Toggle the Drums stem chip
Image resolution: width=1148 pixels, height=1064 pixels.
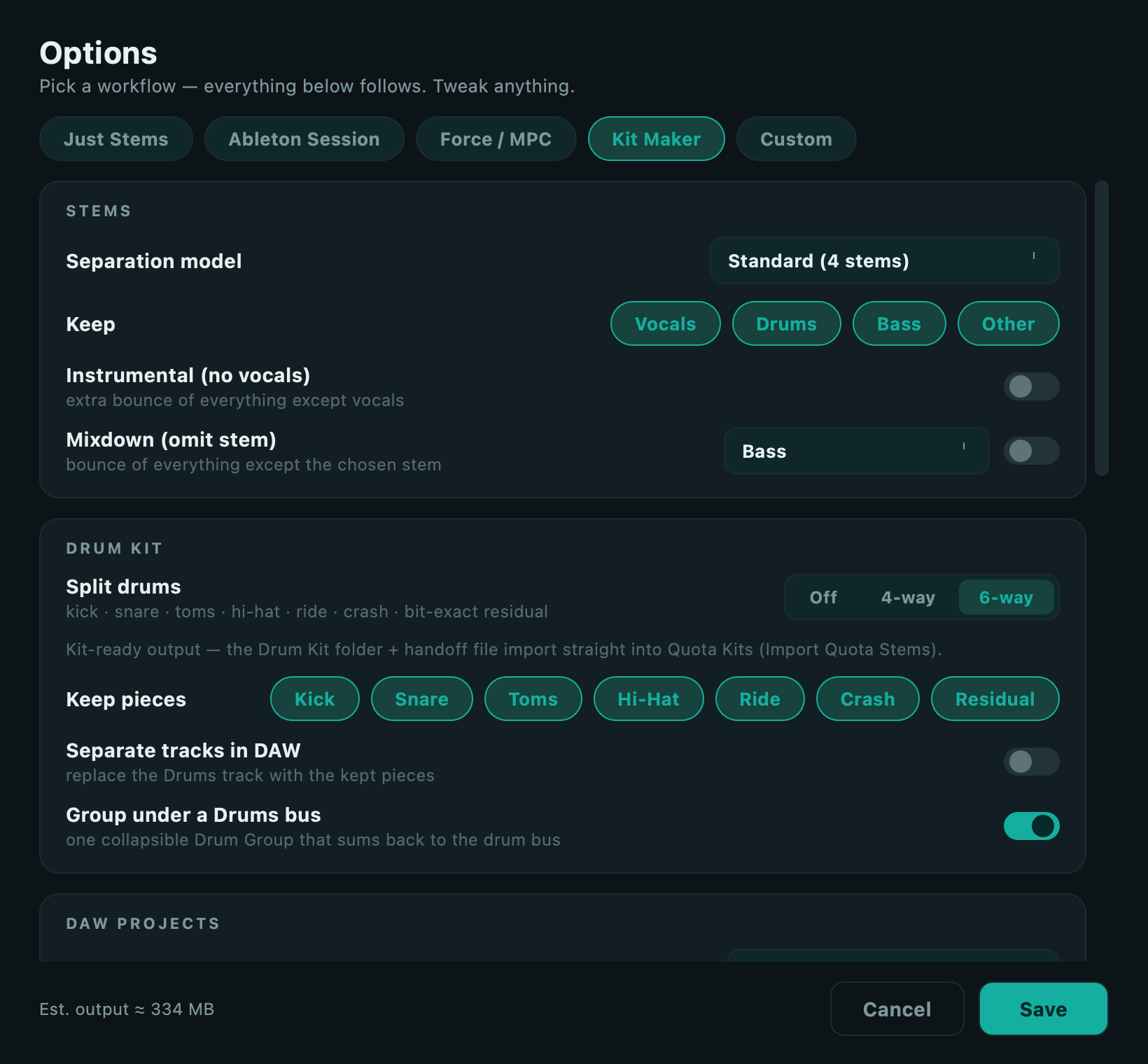[786, 323]
